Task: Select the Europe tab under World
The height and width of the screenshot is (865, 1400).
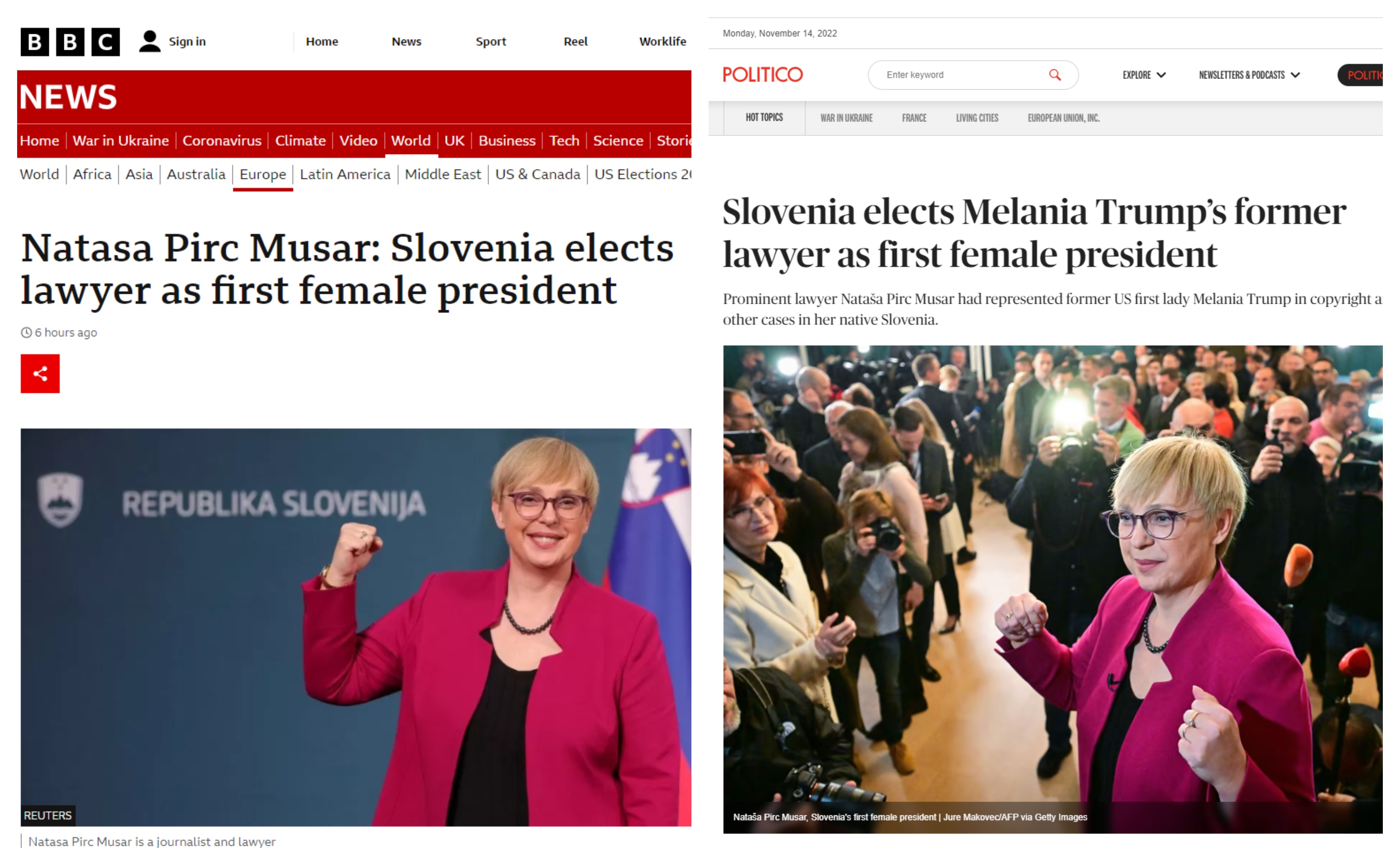Action: point(262,175)
